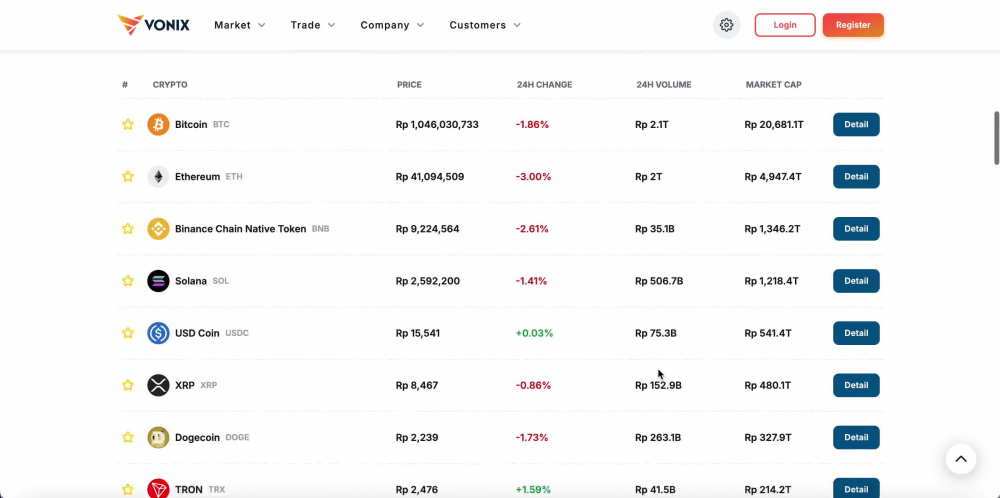Click market cap Rp 20,681.1T
This screenshot has height=498, width=1000.
coord(774,124)
